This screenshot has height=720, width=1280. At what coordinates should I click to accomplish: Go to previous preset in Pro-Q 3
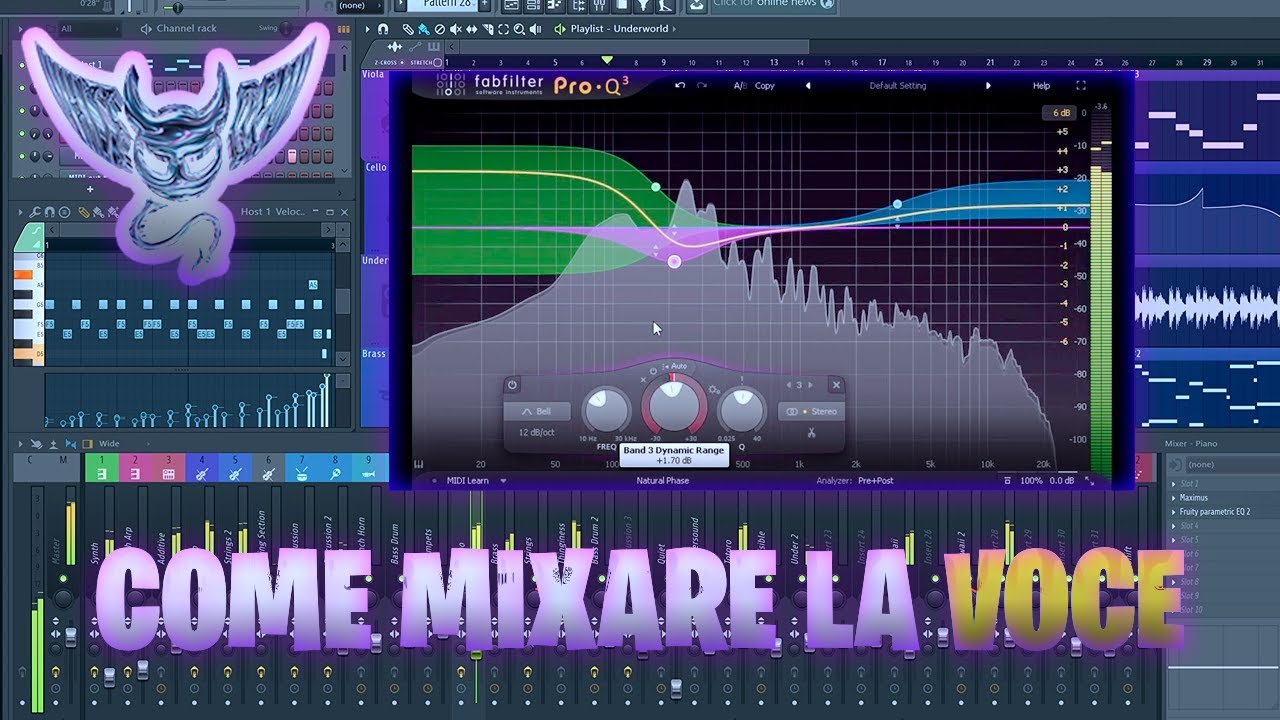coord(808,86)
